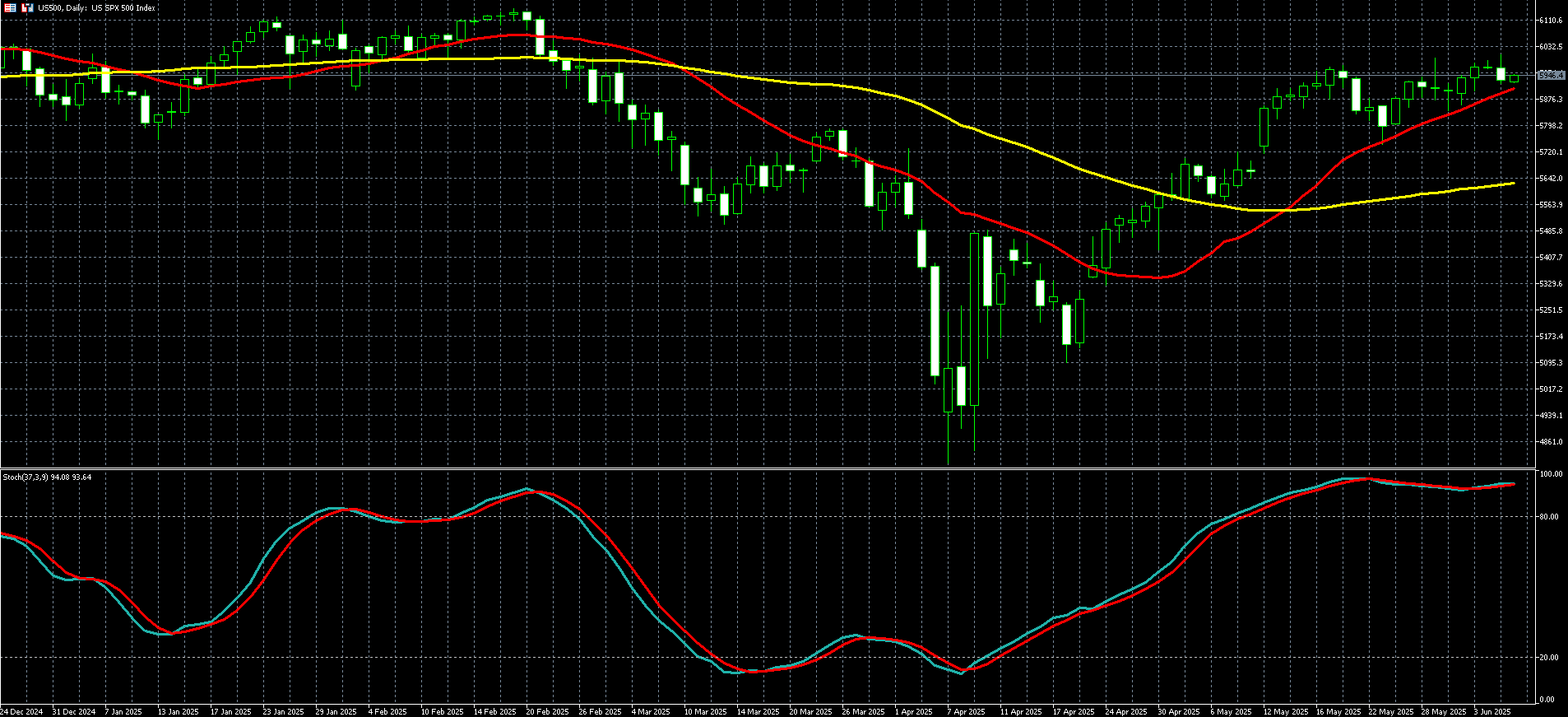1568x717 pixels.
Task: Click the '28 May 2025' date label
Action: pyautogui.click(x=1444, y=711)
